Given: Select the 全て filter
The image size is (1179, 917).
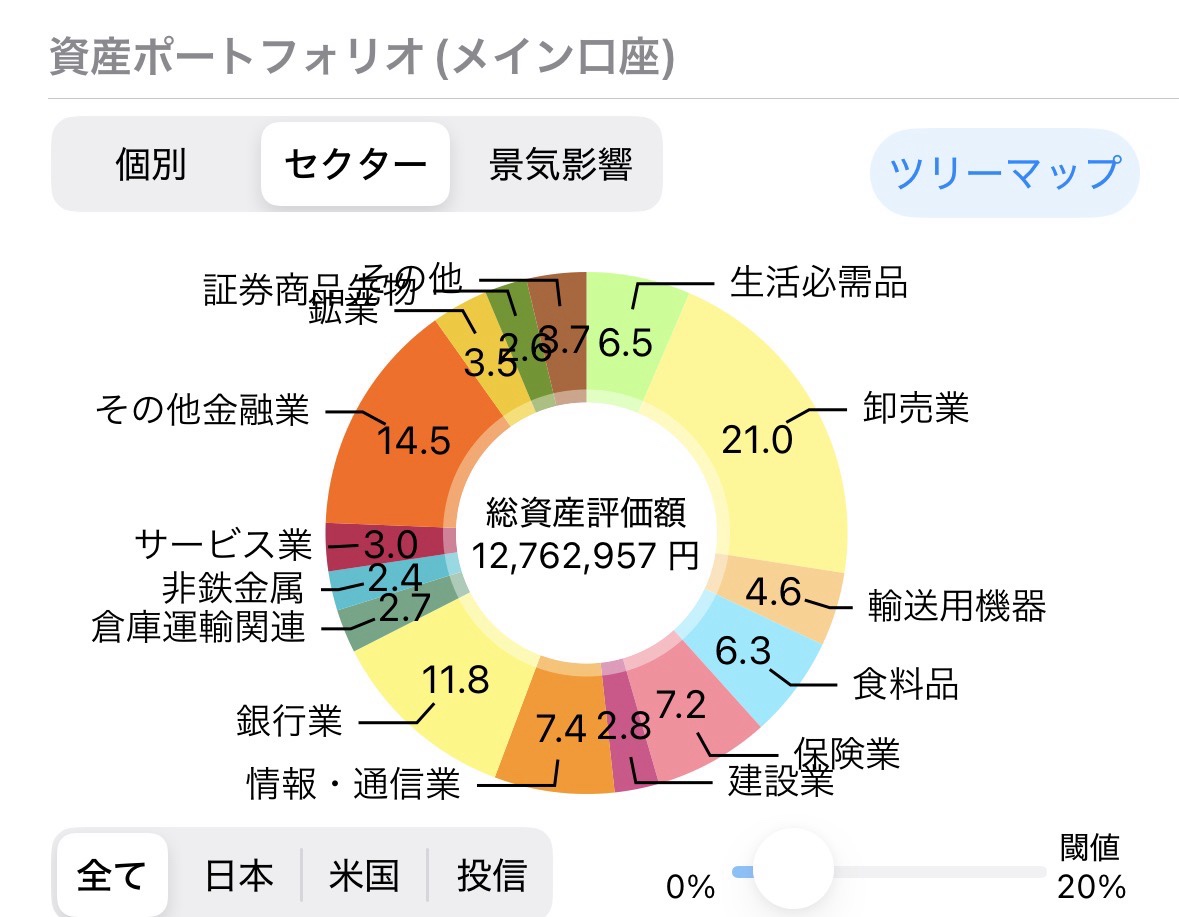Looking at the screenshot, I should click(111, 876).
